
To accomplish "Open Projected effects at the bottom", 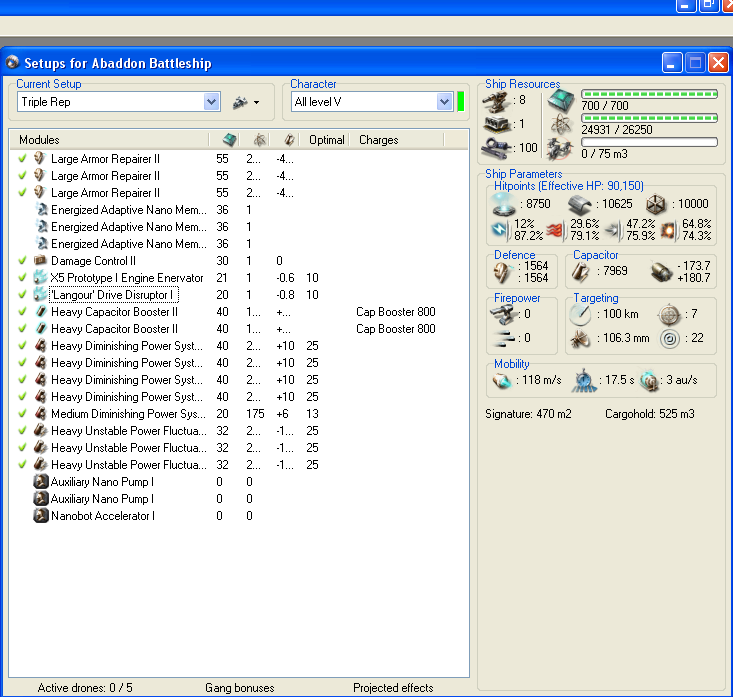I will [x=393, y=688].
